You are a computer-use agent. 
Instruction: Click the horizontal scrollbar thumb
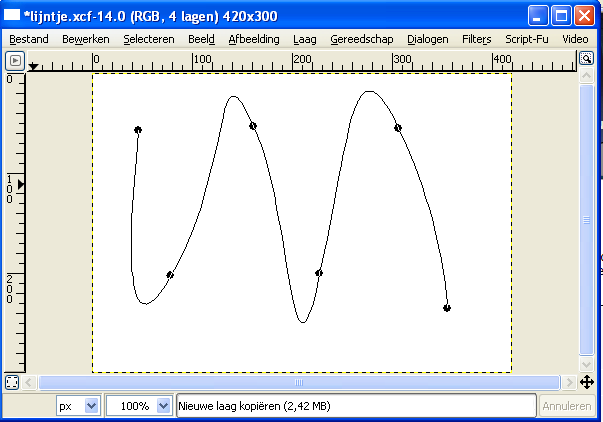[299, 382]
